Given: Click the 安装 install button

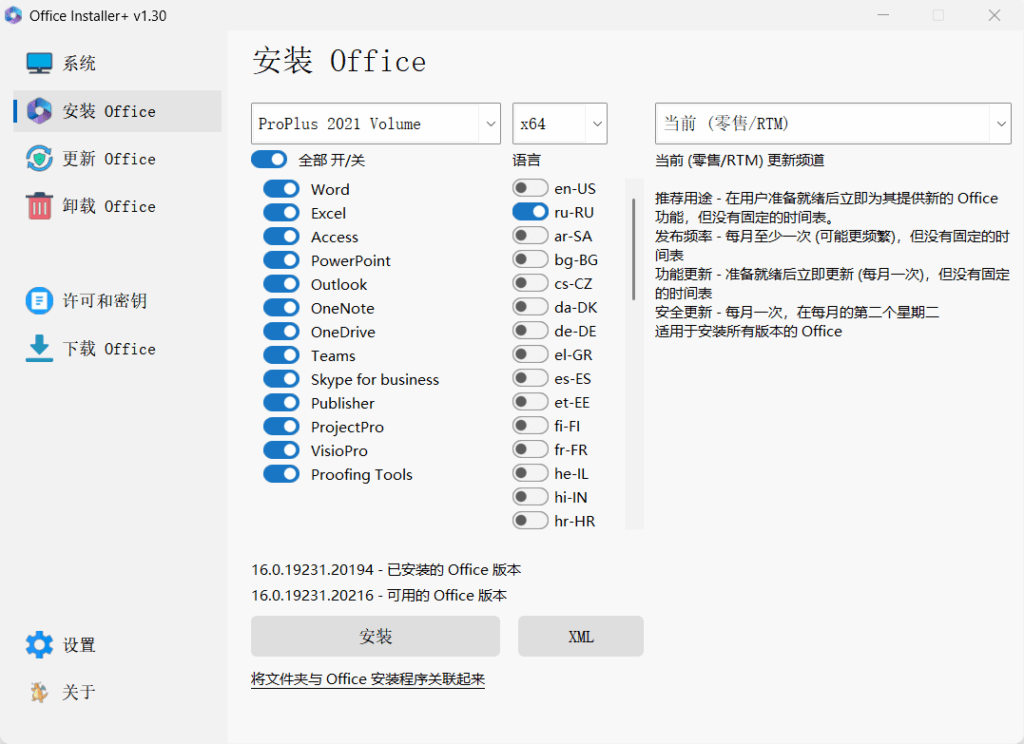Looking at the screenshot, I should pyautogui.click(x=375, y=636).
